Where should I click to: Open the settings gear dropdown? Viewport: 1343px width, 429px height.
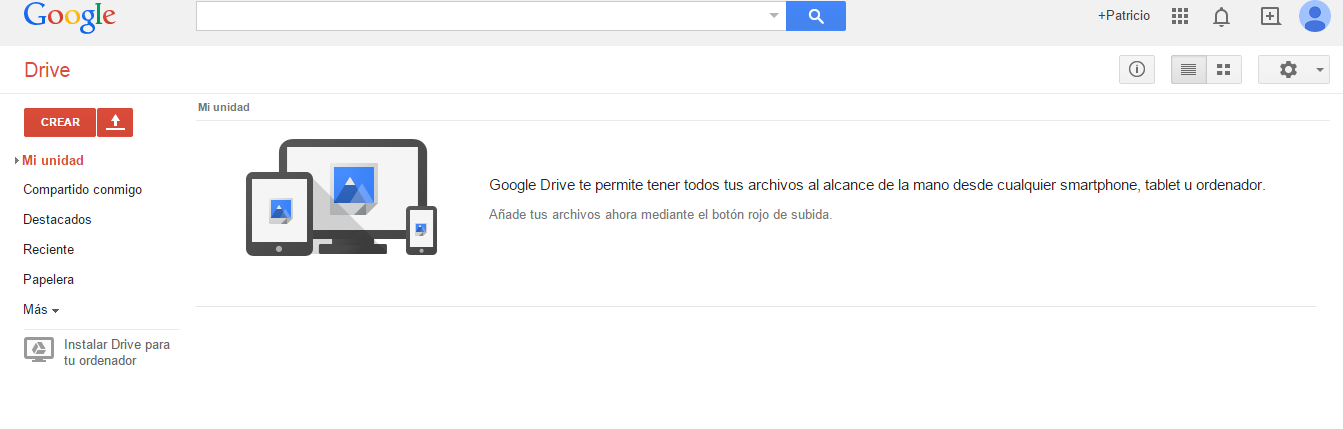(x=1294, y=70)
